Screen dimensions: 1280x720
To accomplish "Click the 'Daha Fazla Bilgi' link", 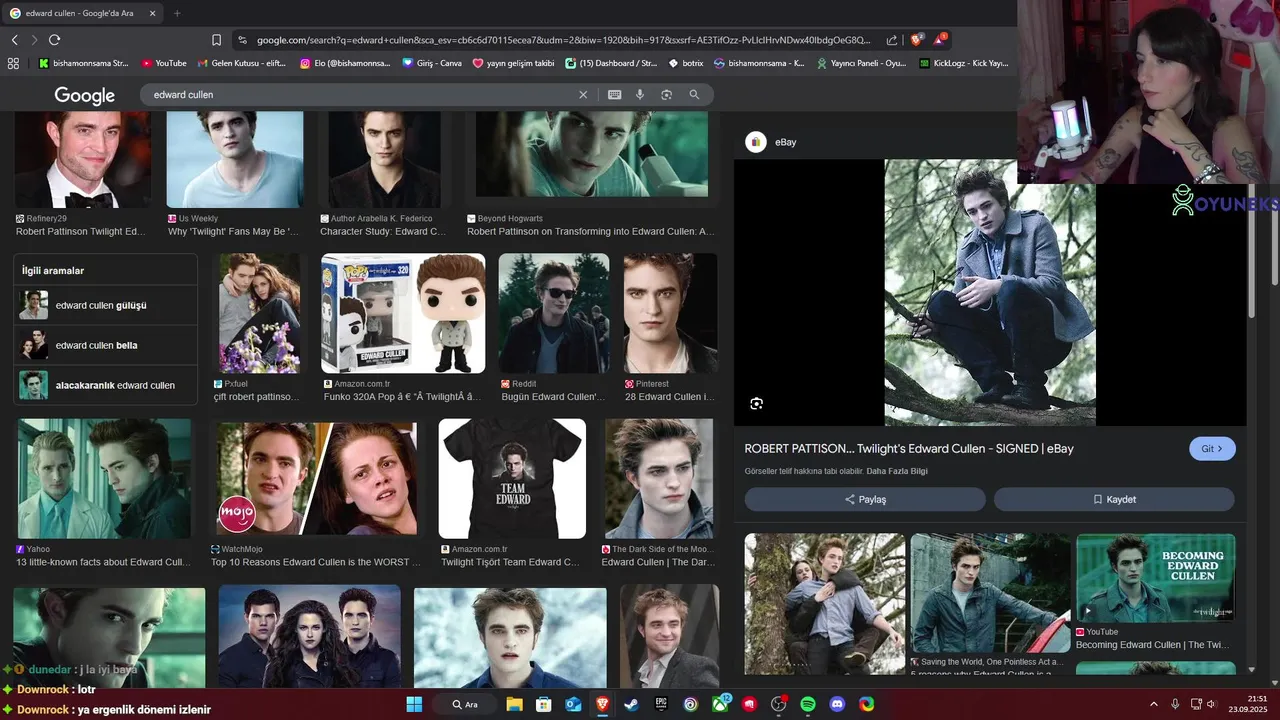I will (897, 471).
